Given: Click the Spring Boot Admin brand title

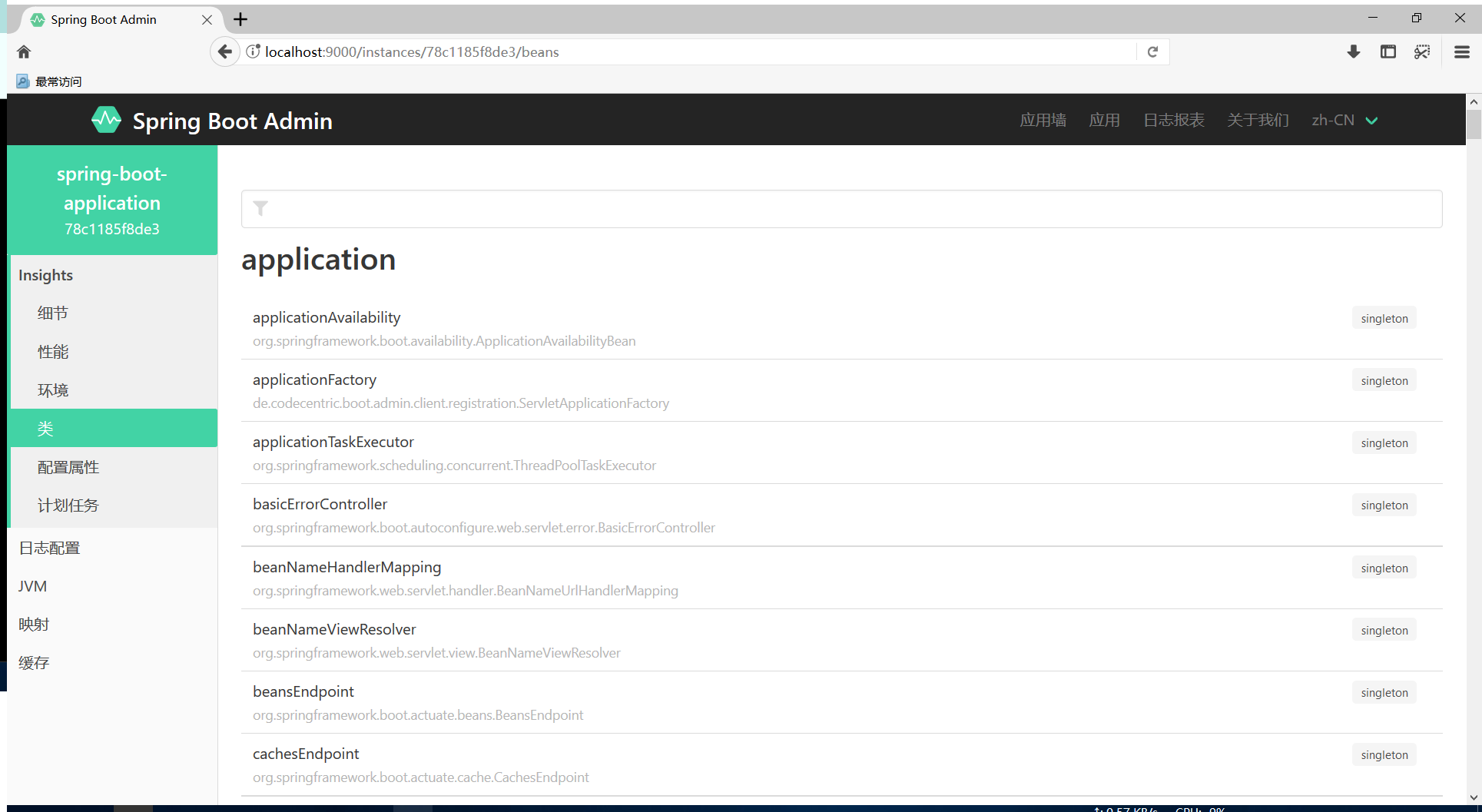Looking at the screenshot, I should click(233, 121).
